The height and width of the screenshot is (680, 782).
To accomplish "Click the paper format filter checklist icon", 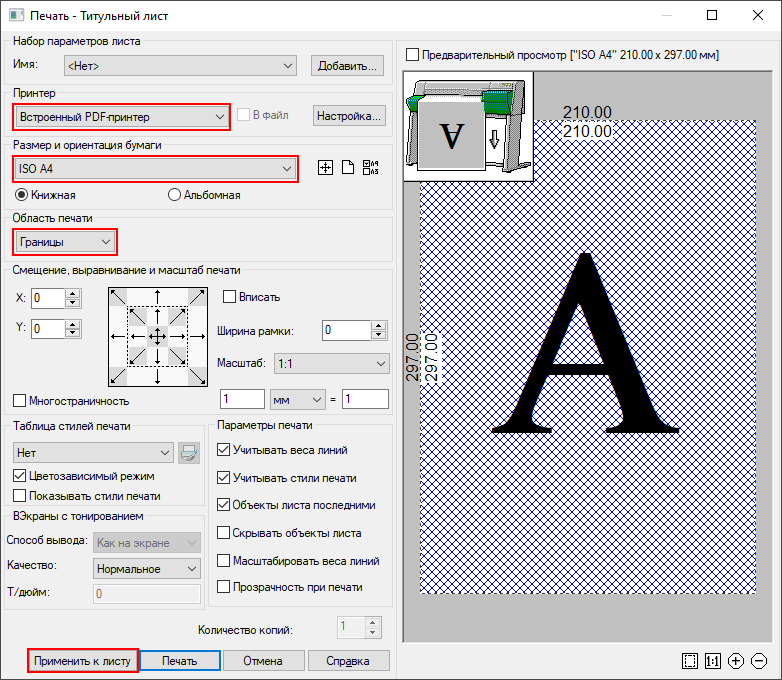I will (371, 168).
